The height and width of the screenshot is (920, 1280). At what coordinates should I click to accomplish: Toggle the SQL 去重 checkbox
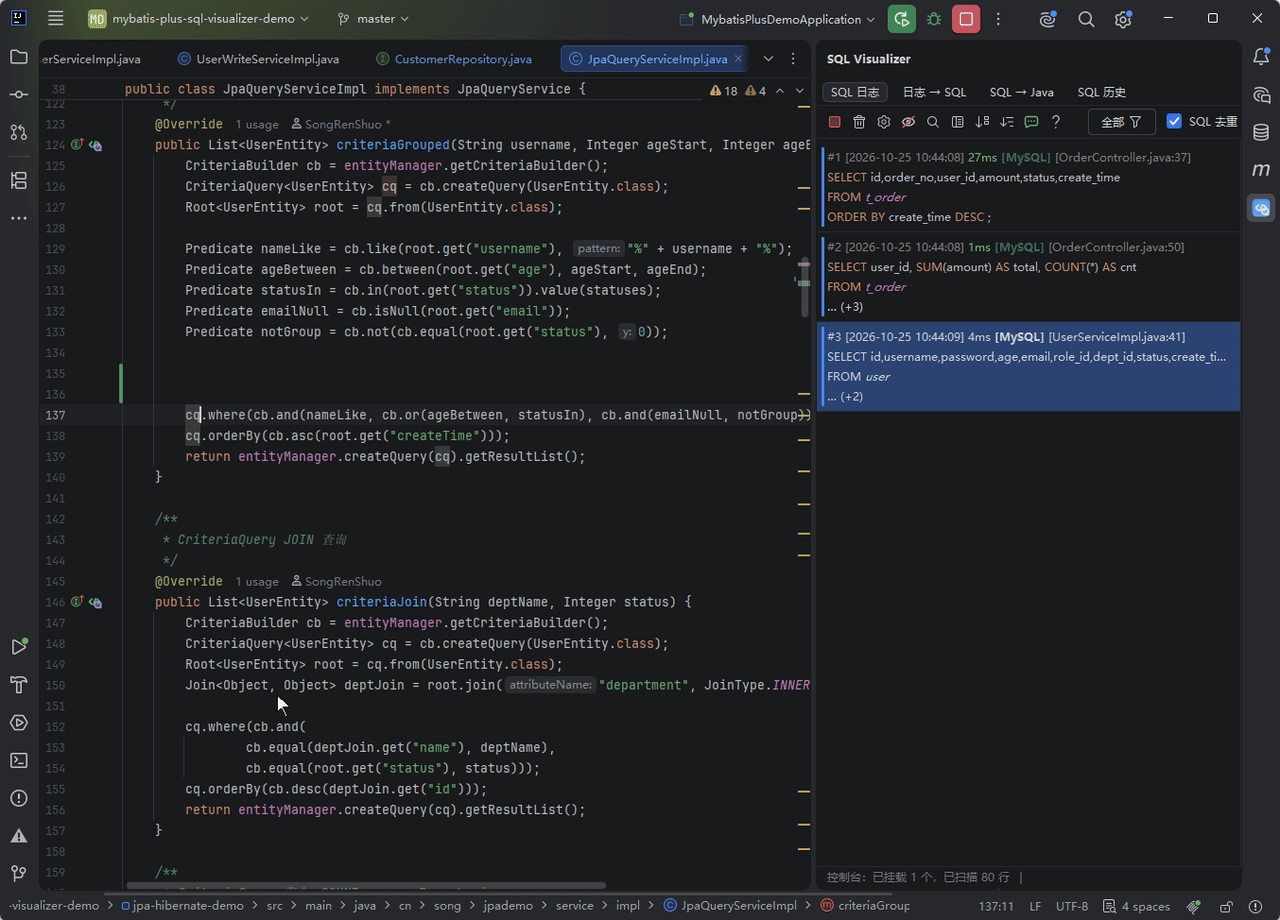point(1174,122)
